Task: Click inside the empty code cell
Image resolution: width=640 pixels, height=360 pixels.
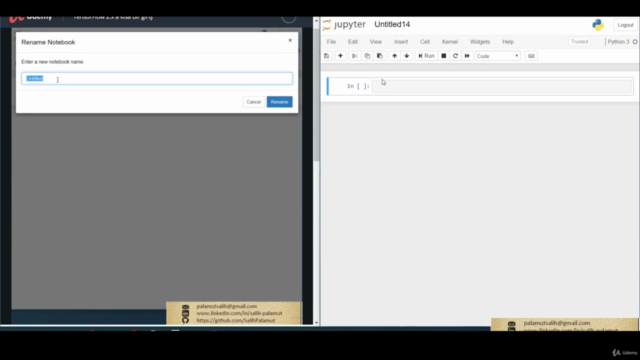Action: click(x=502, y=86)
